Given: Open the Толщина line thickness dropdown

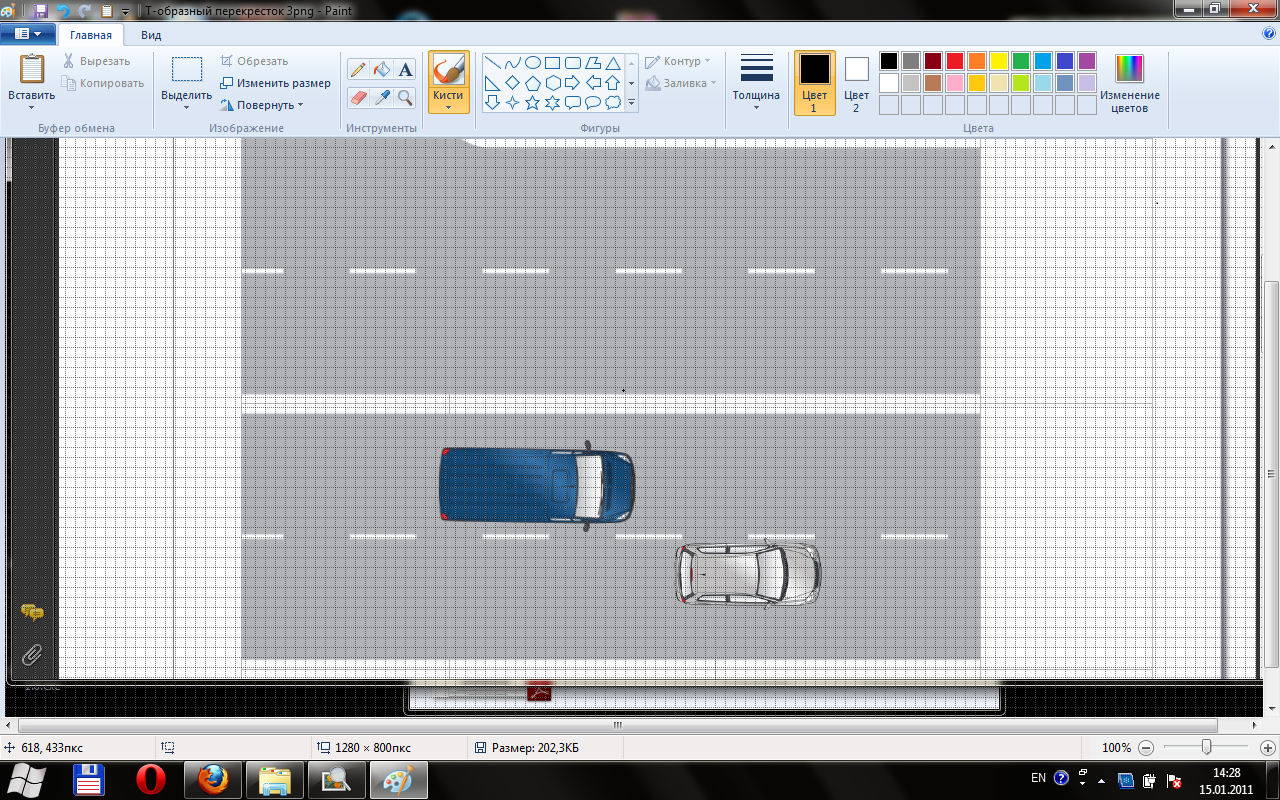Looking at the screenshot, I should point(756,82).
